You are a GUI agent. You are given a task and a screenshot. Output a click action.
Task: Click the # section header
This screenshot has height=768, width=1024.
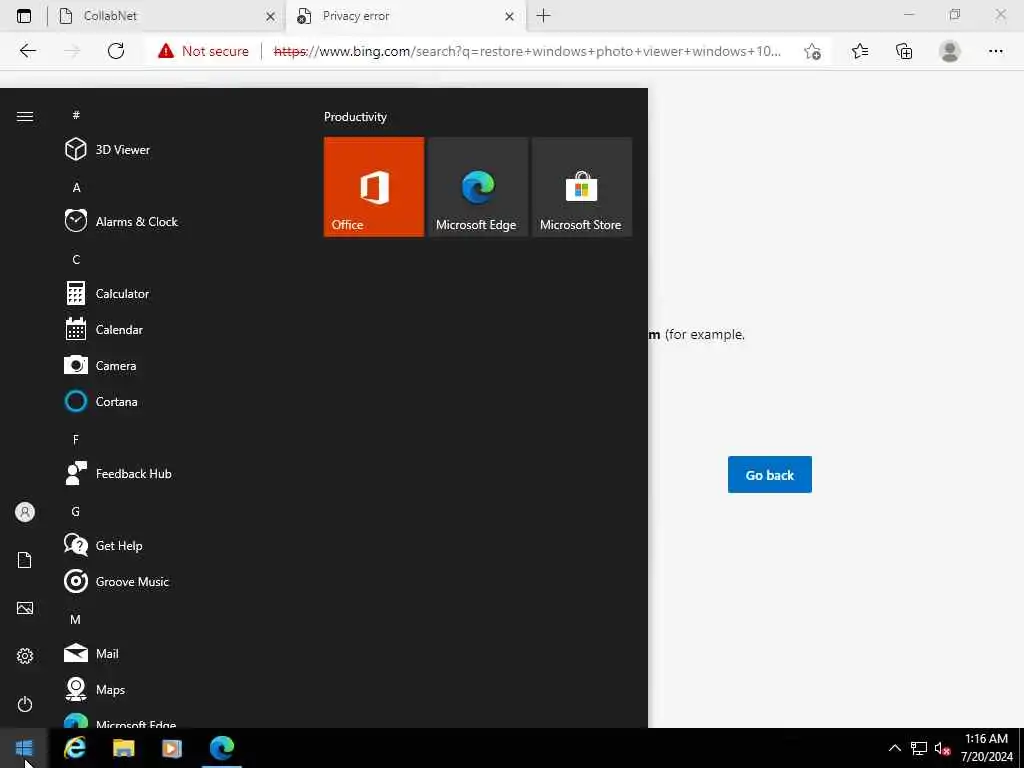click(76, 115)
